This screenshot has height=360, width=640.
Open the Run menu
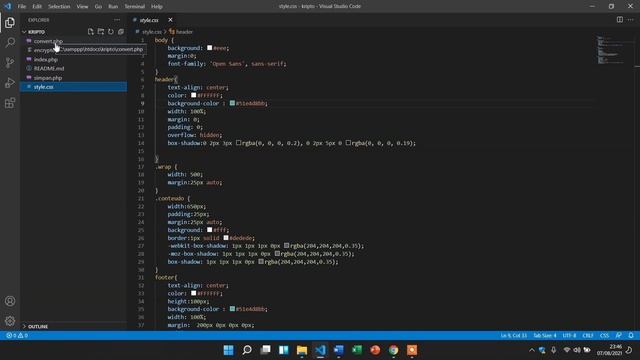tap(113, 6)
